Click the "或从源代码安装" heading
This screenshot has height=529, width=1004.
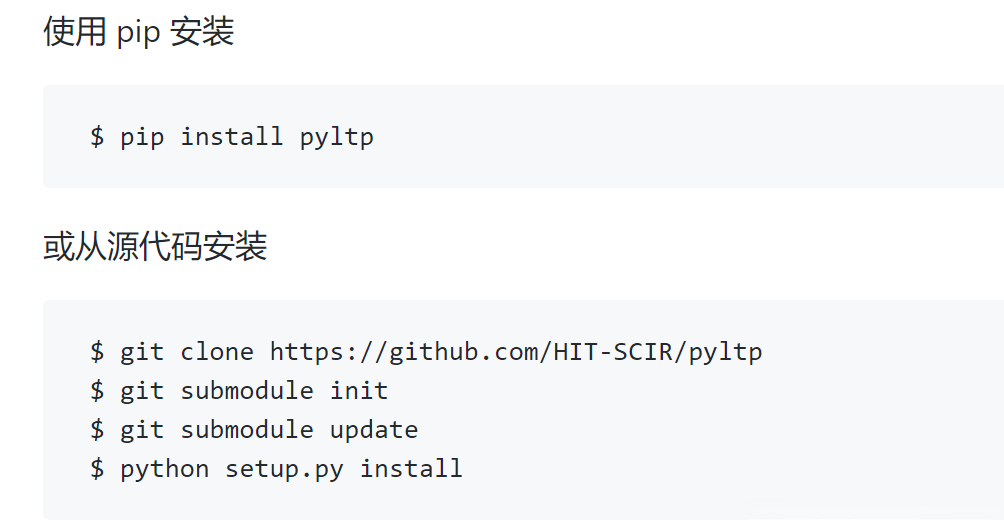[155, 246]
